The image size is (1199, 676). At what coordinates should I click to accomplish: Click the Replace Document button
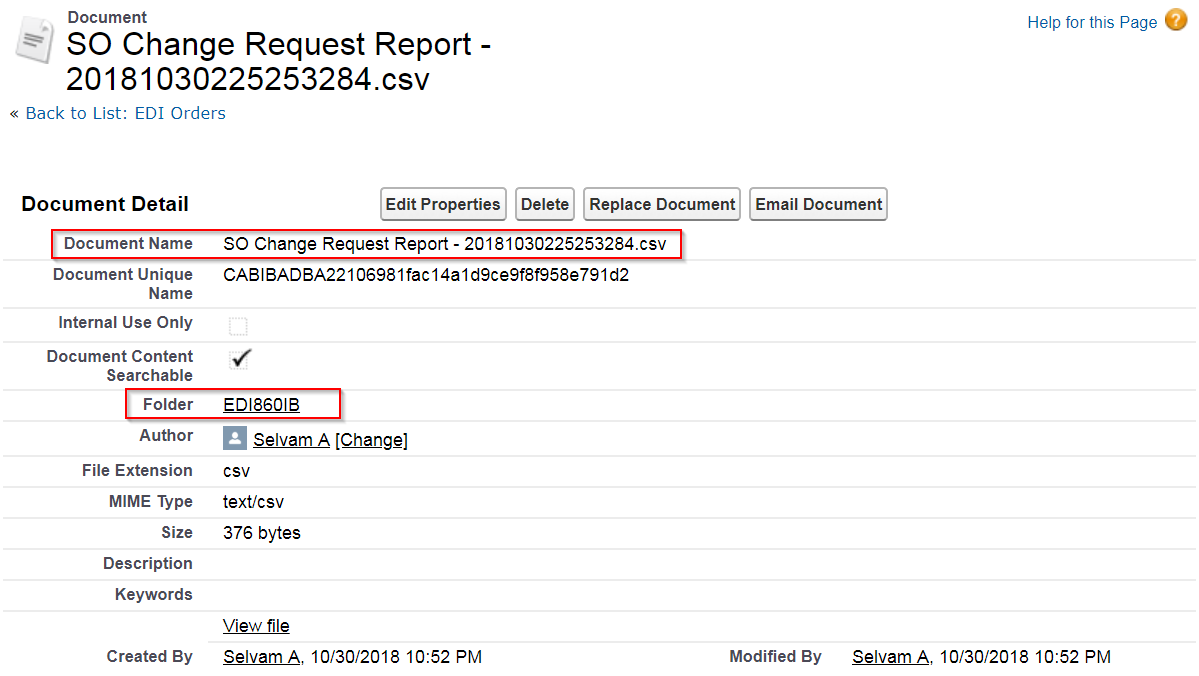tap(662, 204)
